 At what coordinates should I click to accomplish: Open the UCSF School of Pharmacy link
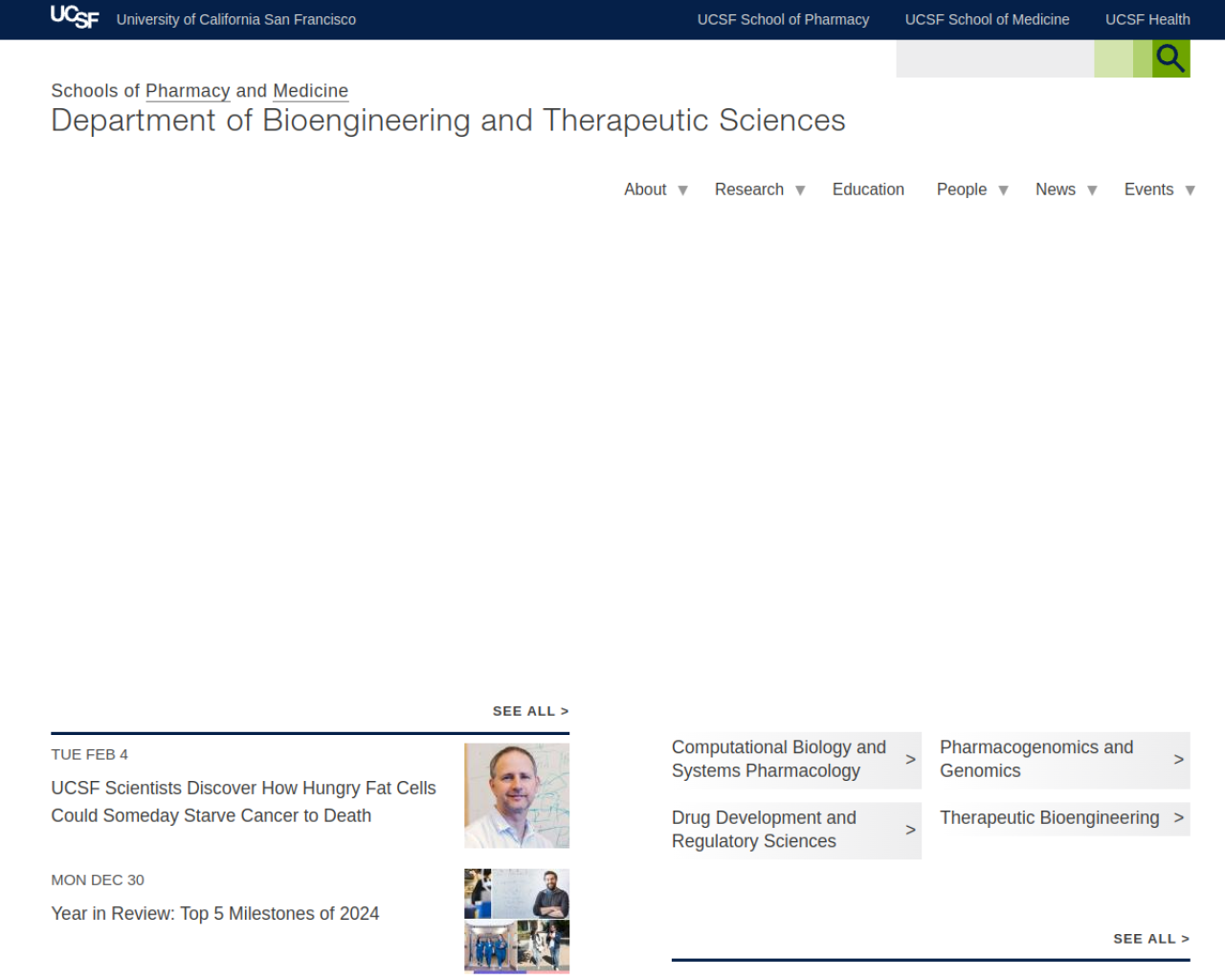(783, 19)
